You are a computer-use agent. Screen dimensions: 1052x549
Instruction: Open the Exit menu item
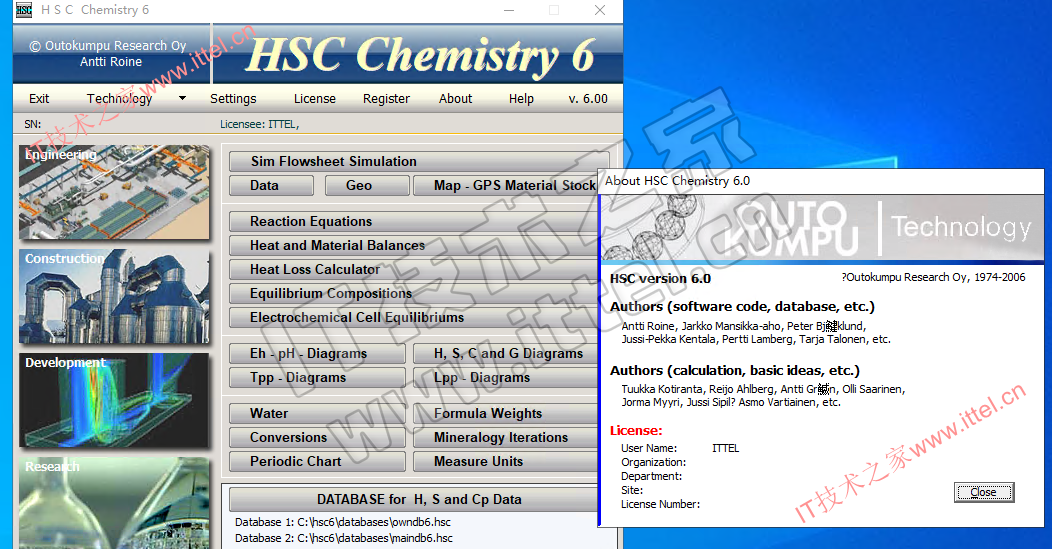(x=39, y=99)
